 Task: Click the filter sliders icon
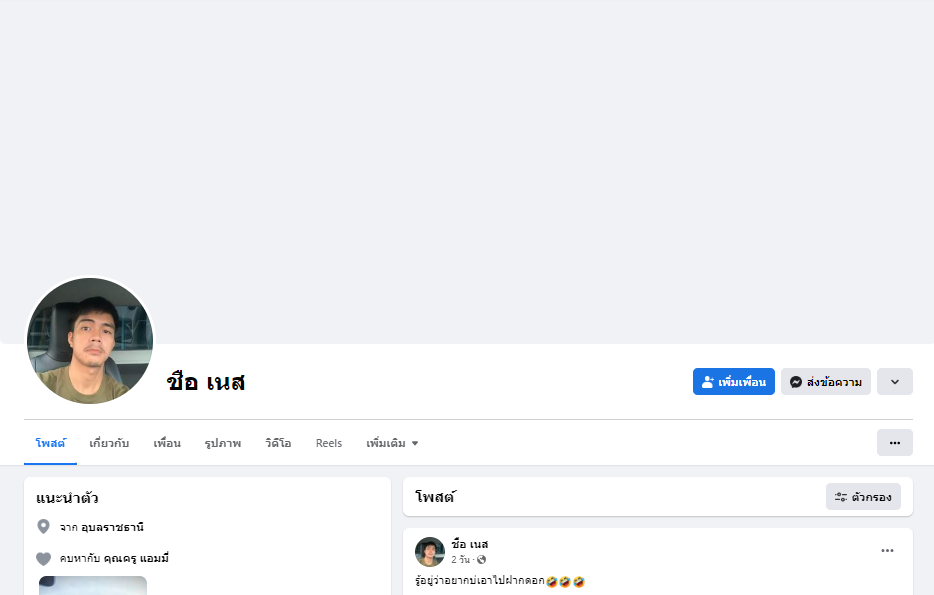coord(840,497)
